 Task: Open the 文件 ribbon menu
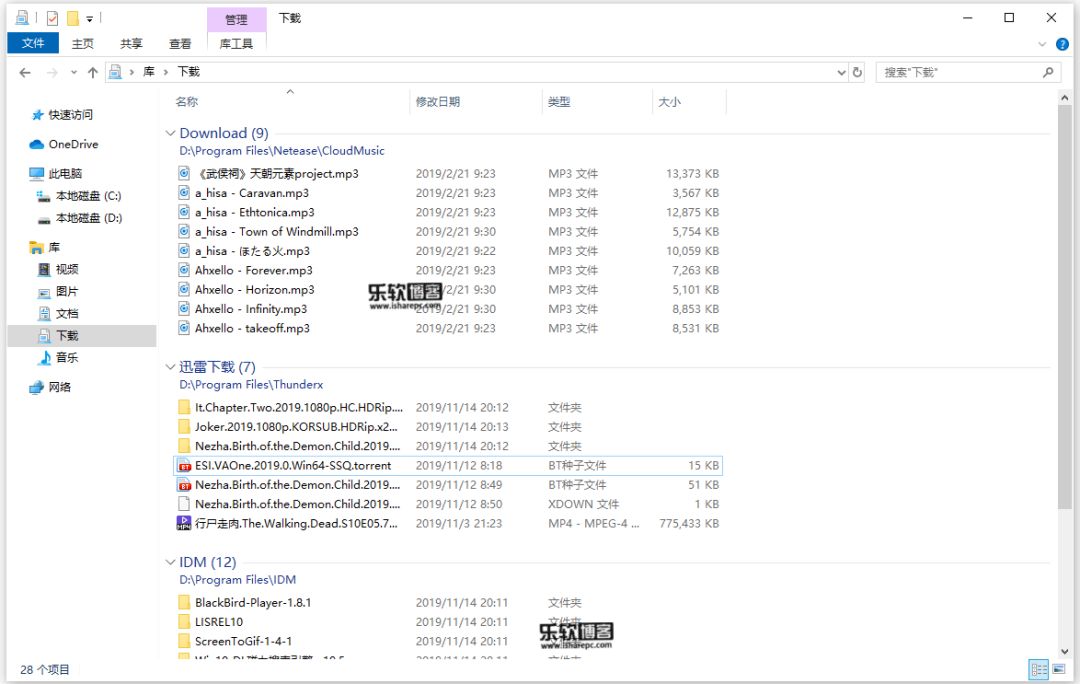32,43
